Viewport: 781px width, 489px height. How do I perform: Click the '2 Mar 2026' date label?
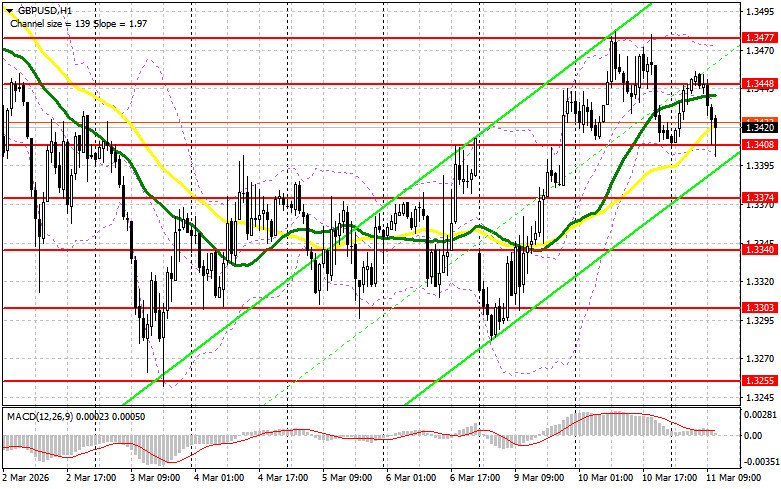(26, 478)
